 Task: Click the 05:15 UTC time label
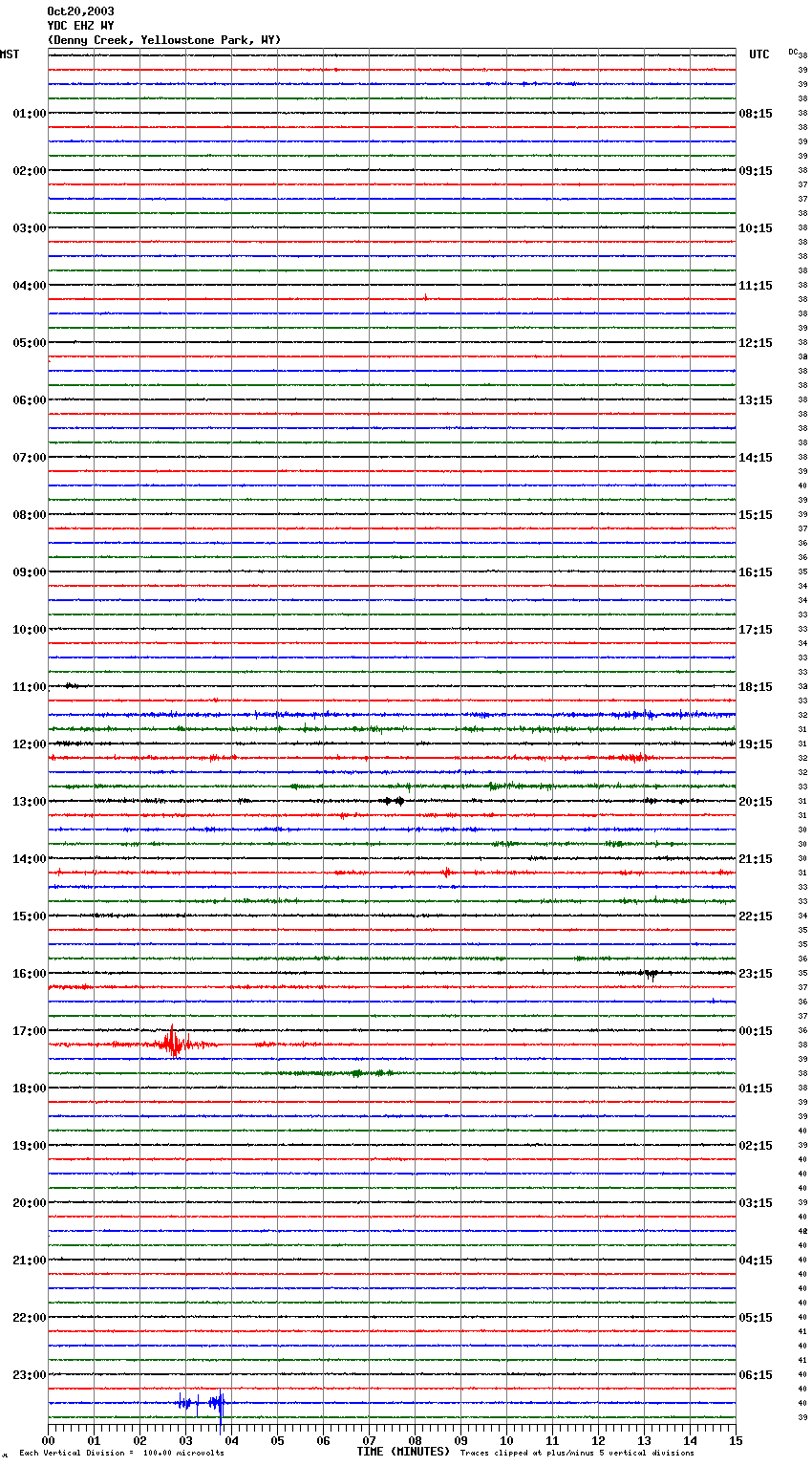click(756, 1318)
